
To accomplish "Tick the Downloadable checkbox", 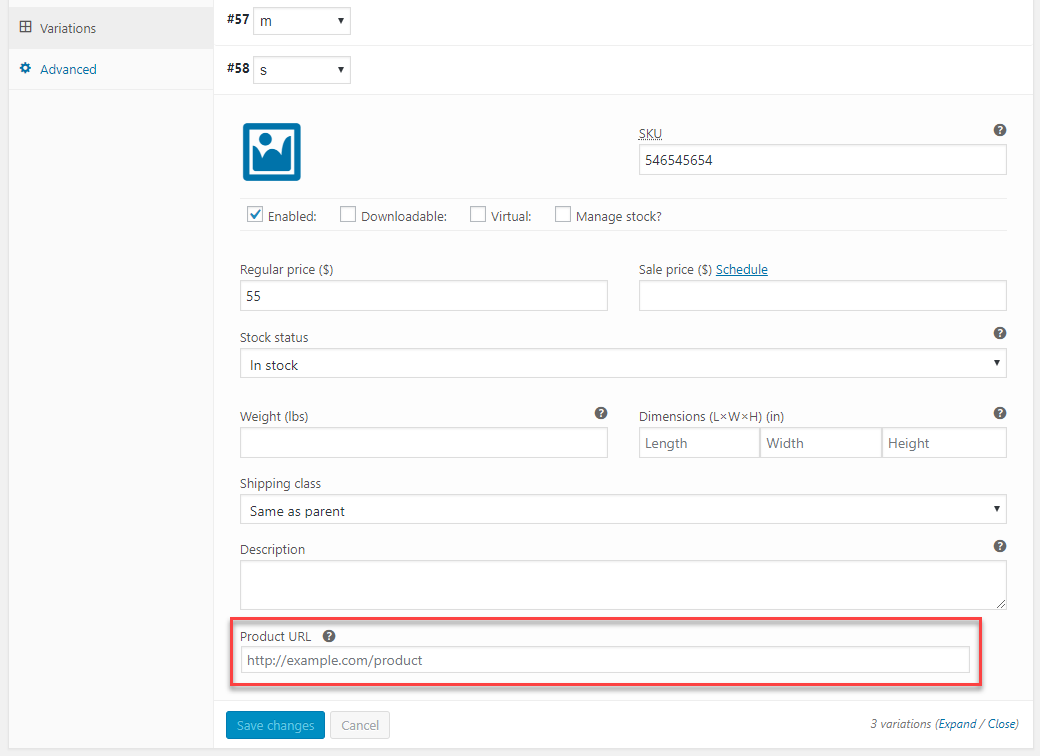I will (348, 214).
